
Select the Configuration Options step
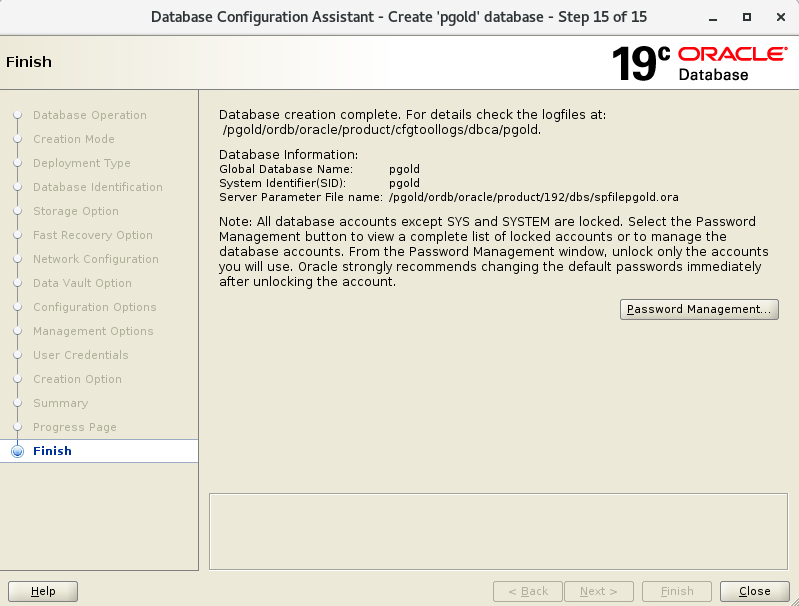(95, 307)
